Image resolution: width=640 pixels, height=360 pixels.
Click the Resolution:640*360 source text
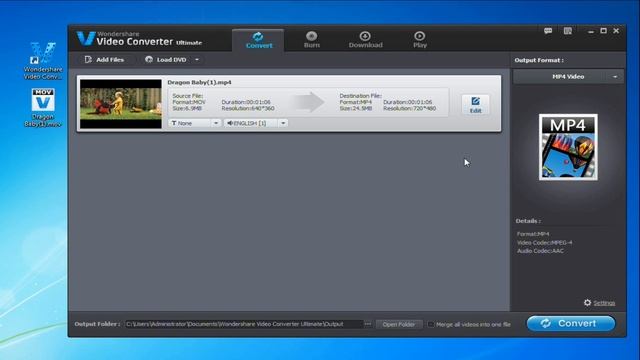pos(248,109)
